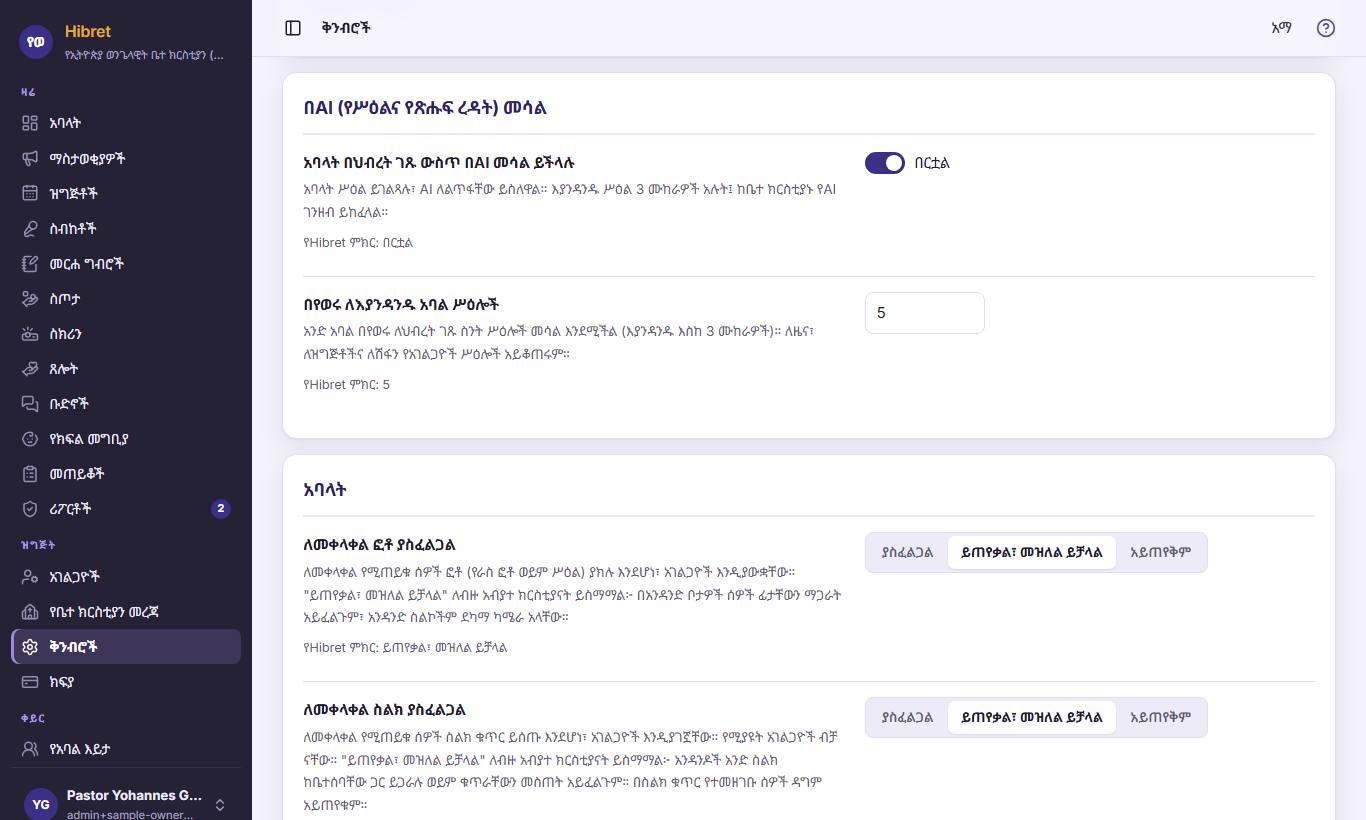This screenshot has width=1366, height=820.
Task: Click the notepad icon beside መርሐ ግብሮች
Action: tap(30, 263)
